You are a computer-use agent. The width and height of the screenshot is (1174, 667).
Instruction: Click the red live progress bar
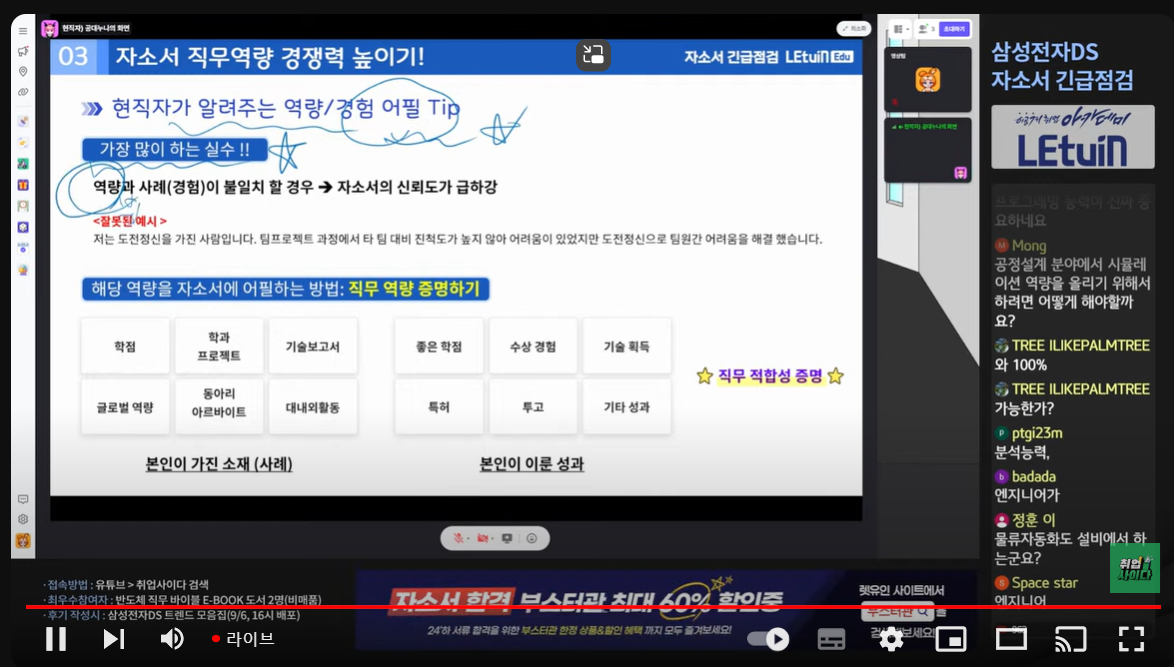click(590, 606)
